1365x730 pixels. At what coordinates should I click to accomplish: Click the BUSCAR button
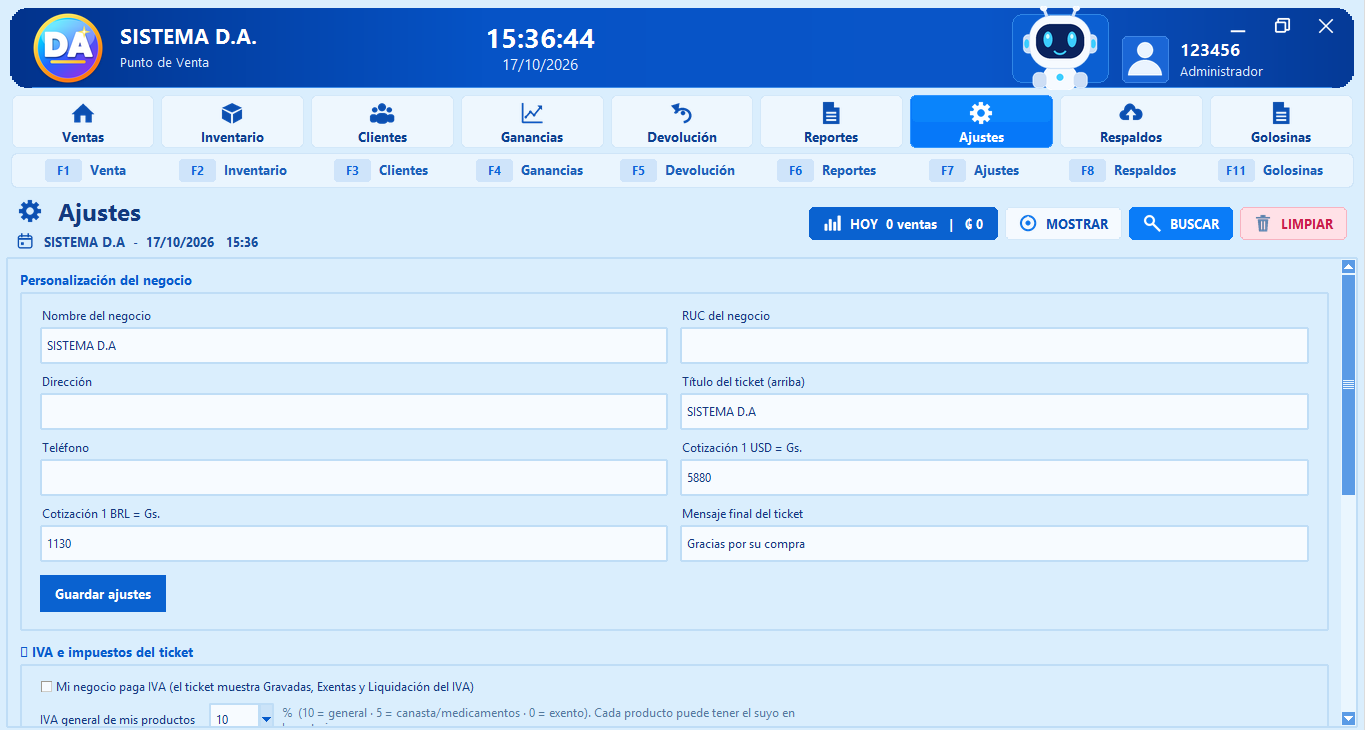point(1181,224)
